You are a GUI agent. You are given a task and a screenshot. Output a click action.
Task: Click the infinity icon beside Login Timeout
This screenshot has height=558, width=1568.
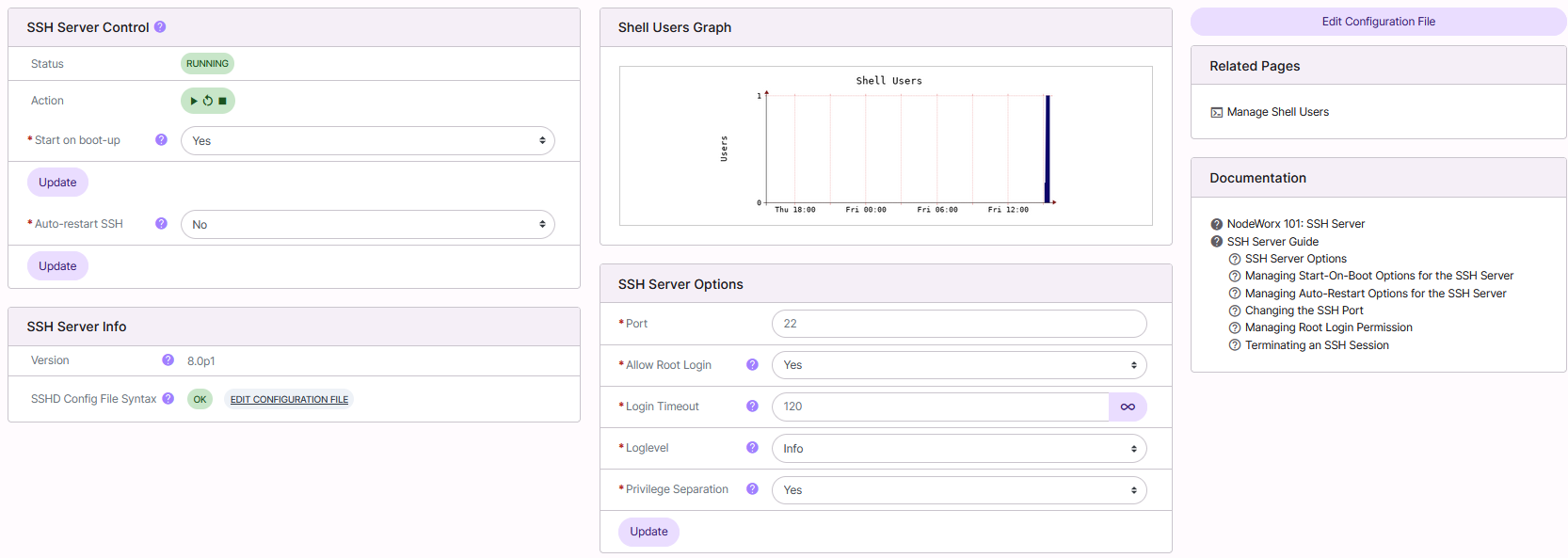click(x=1128, y=407)
